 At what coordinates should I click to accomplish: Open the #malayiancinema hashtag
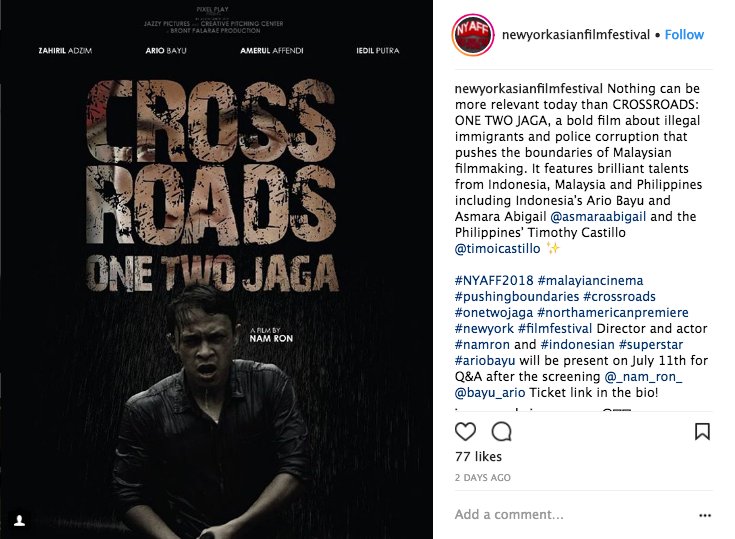click(x=590, y=280)
